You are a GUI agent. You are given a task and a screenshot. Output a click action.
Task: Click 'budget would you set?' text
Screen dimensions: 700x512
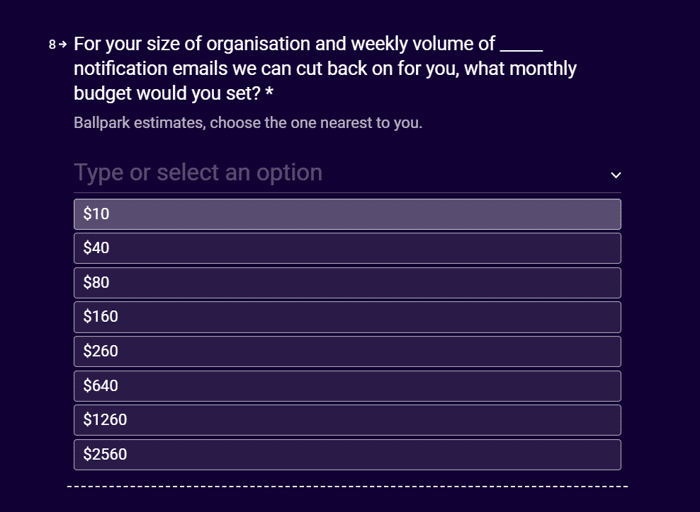point(167,94)
